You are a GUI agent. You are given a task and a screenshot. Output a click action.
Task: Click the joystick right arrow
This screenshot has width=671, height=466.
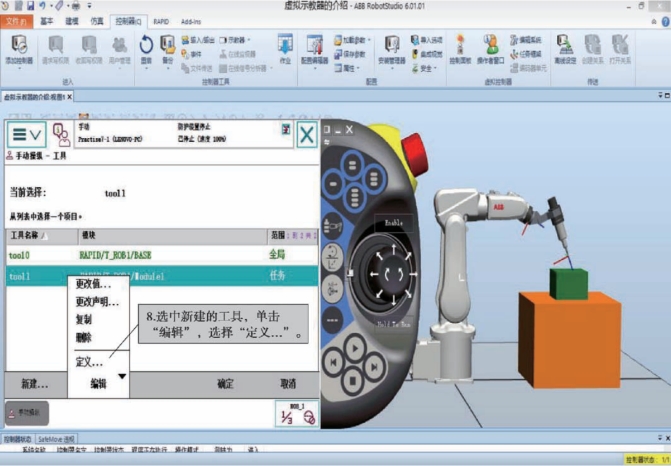click(x=413, y=274)
